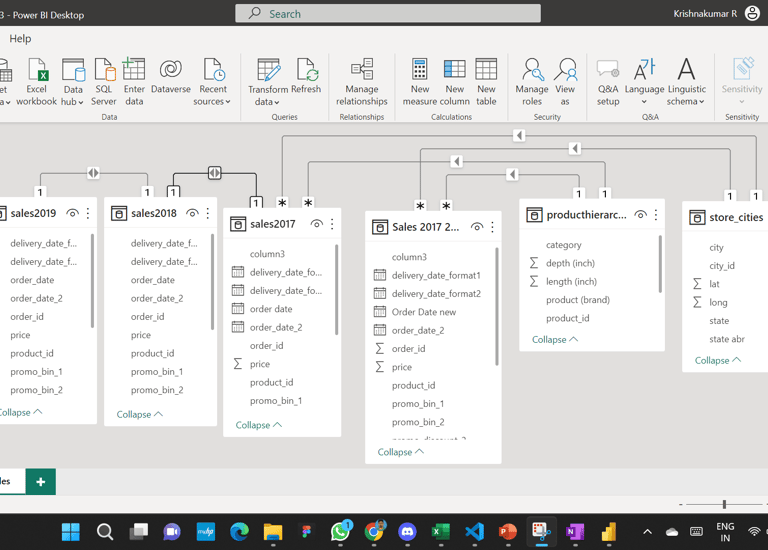
Task: Open Manage relationships dialog
Action: click(x=361, y=81)
